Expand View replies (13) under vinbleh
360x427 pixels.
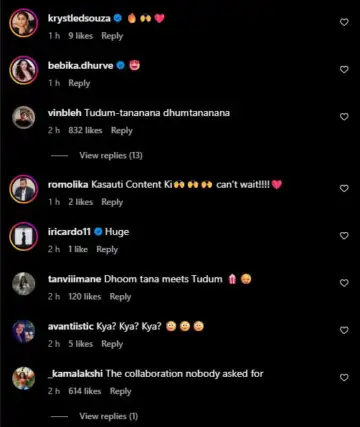click(111, 156)
